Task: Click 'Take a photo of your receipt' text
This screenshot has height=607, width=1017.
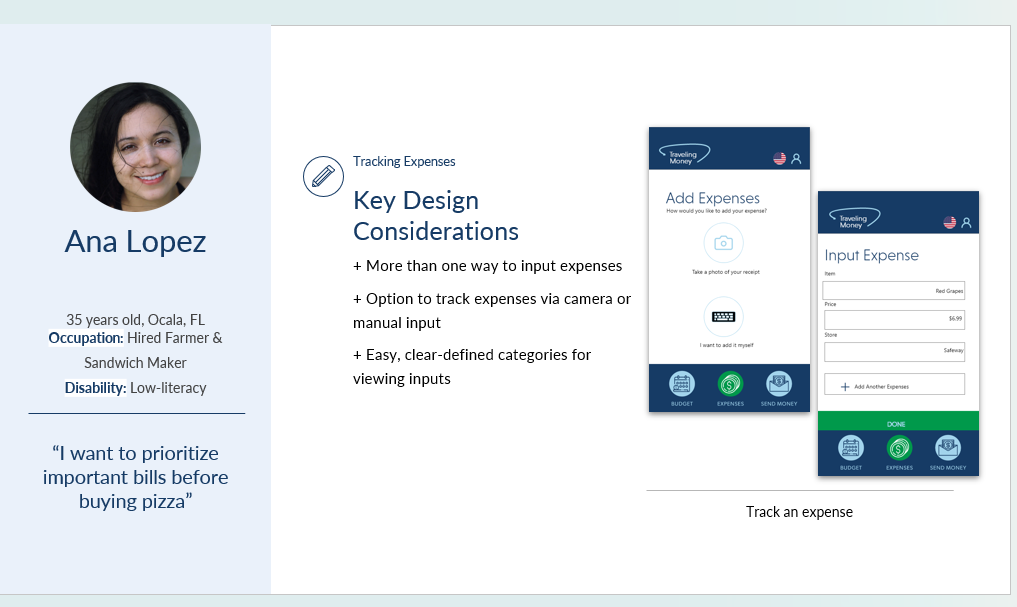Action: pyautogui.click(x=726, y=272)
